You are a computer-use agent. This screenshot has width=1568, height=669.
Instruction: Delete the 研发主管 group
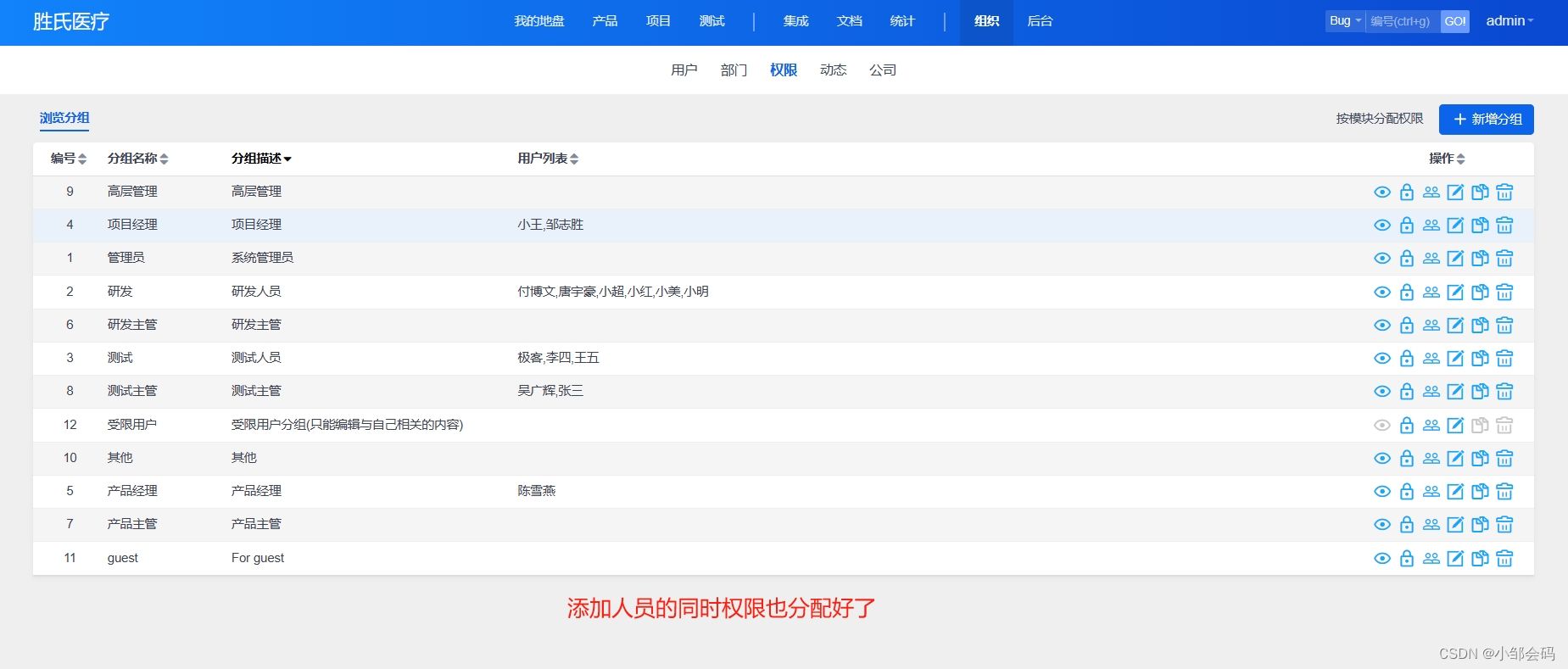(1504, 326)
